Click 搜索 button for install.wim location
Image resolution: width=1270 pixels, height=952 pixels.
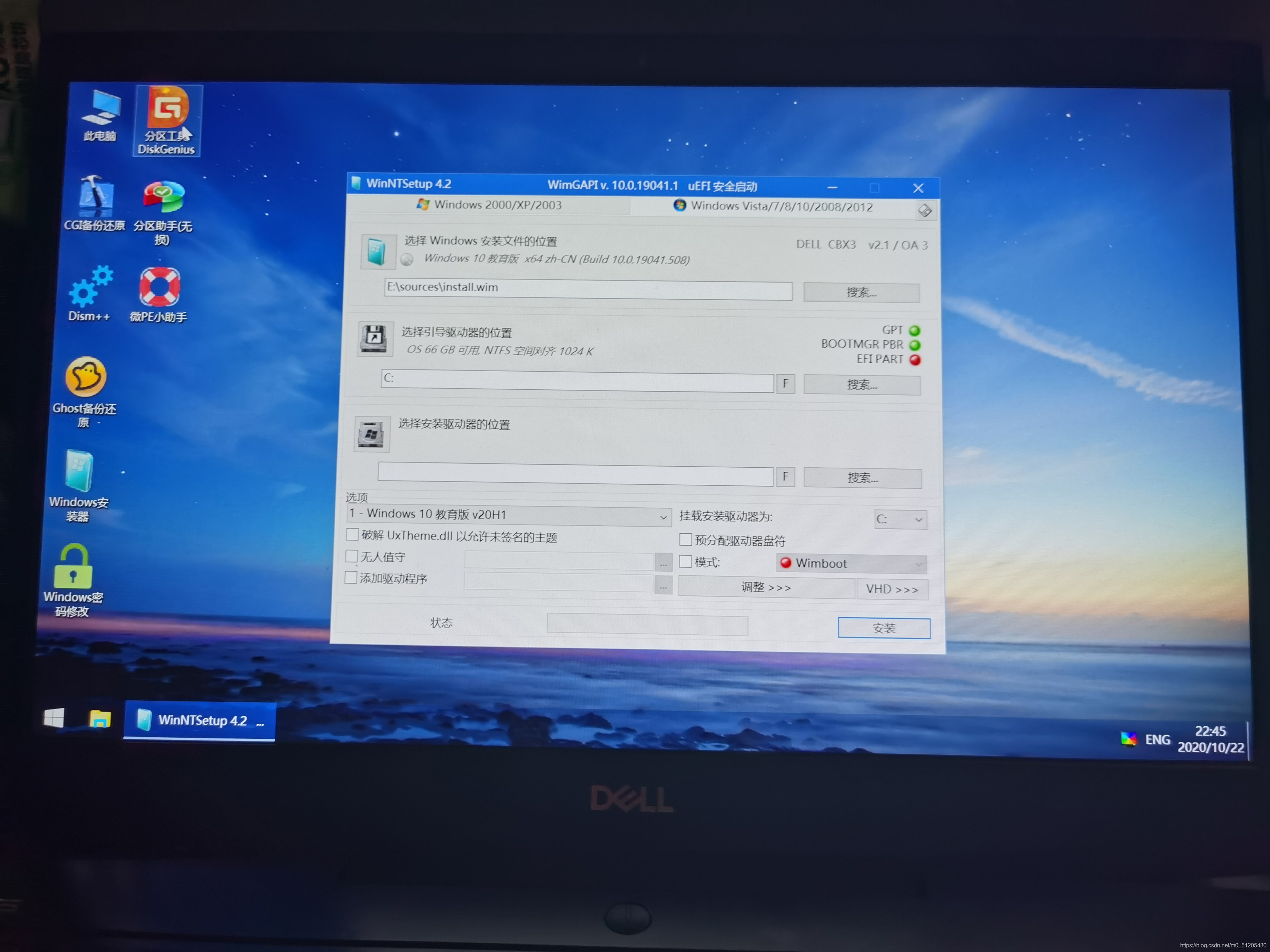(x=861, y=293)
